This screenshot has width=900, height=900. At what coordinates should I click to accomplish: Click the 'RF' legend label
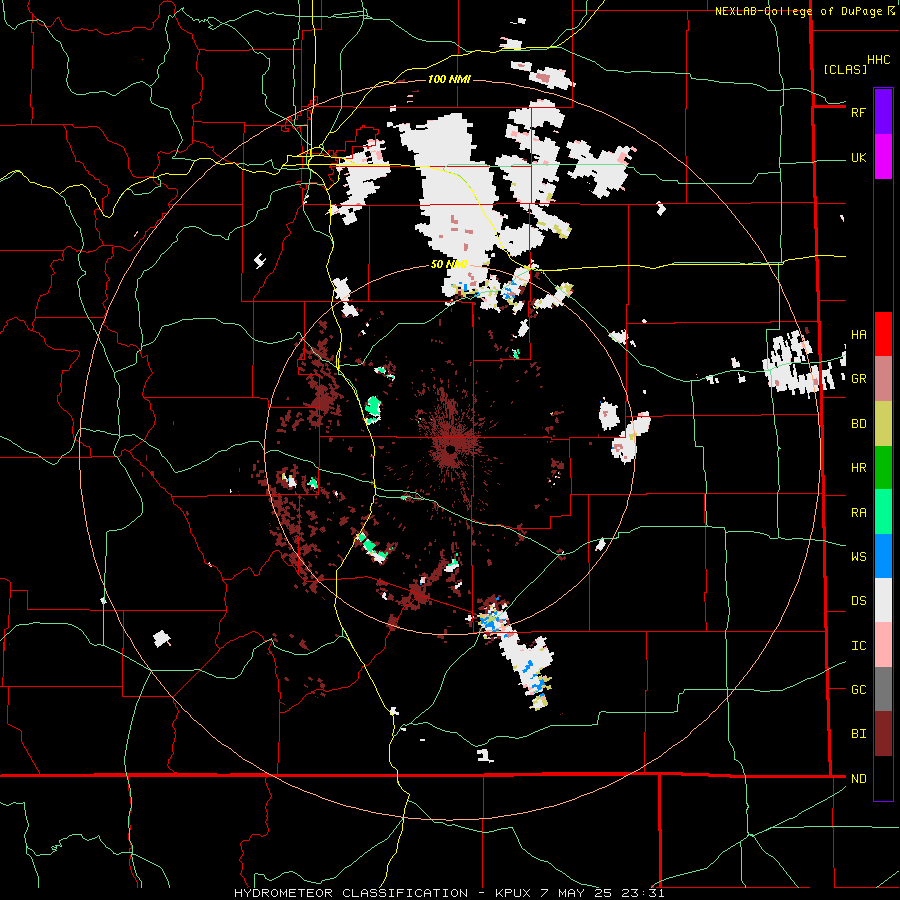(858, 112)
